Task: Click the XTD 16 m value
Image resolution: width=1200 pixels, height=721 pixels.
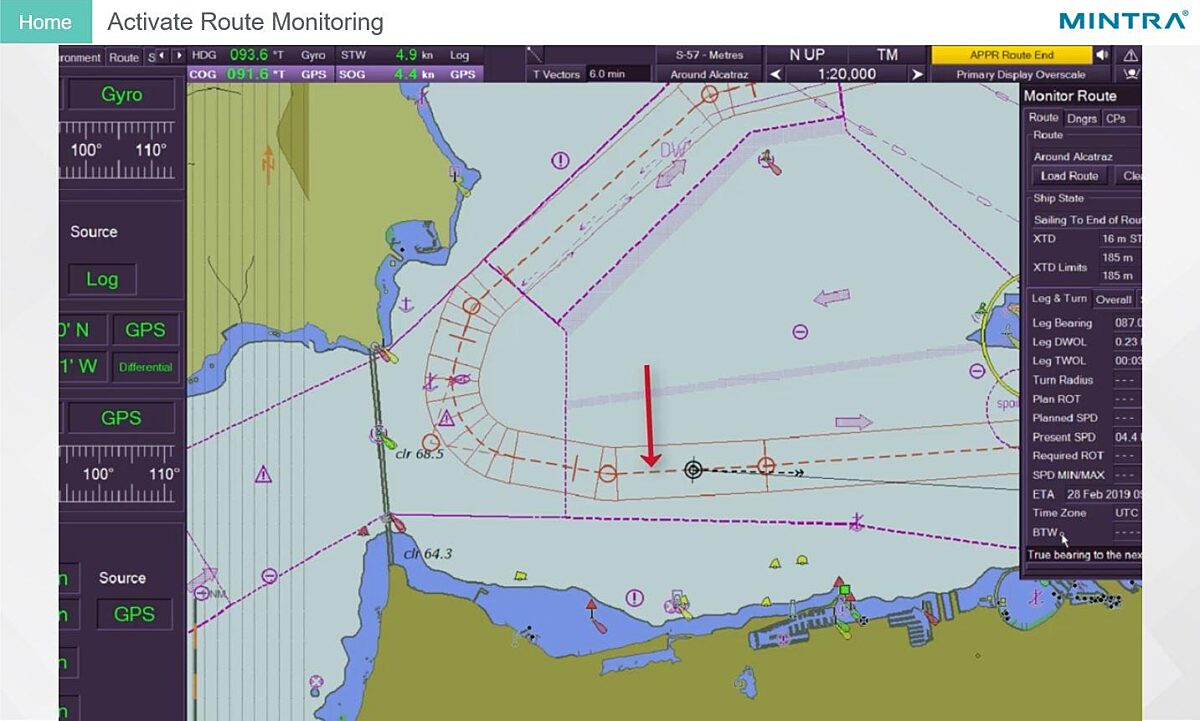Action: (1121, 239)
